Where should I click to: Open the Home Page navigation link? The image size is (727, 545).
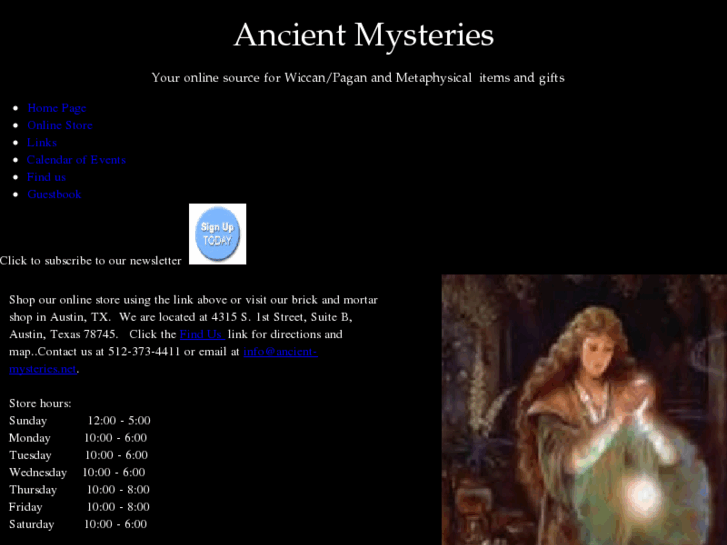coord(57,108)
